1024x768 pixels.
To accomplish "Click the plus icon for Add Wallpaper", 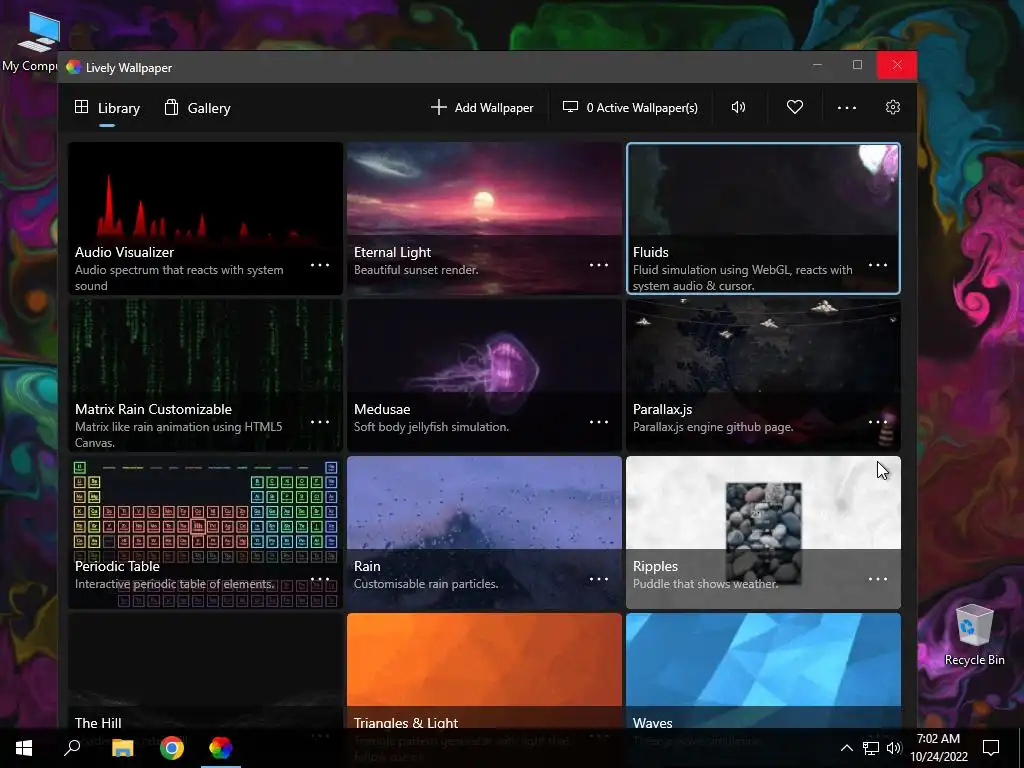I will [439, 107].
